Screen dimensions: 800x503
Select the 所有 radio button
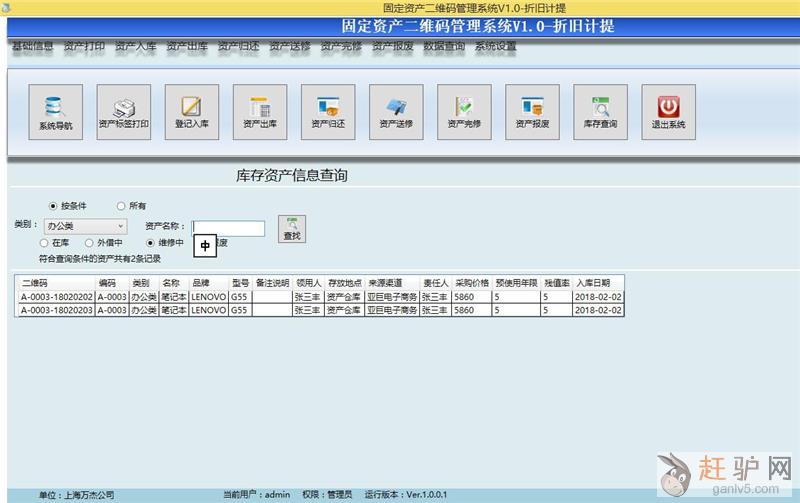click(x=121, y=206)
